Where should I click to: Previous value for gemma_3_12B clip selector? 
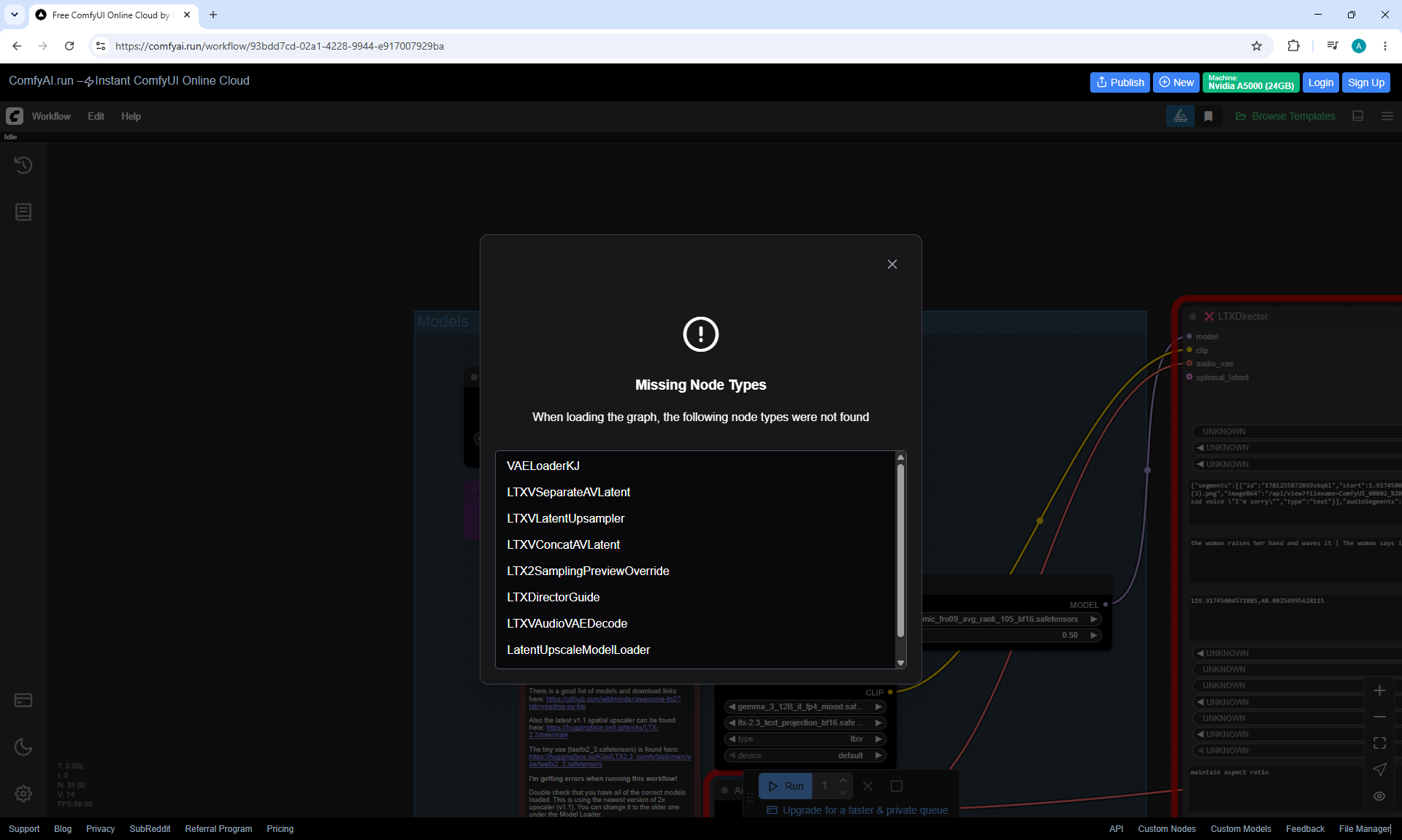732,706
